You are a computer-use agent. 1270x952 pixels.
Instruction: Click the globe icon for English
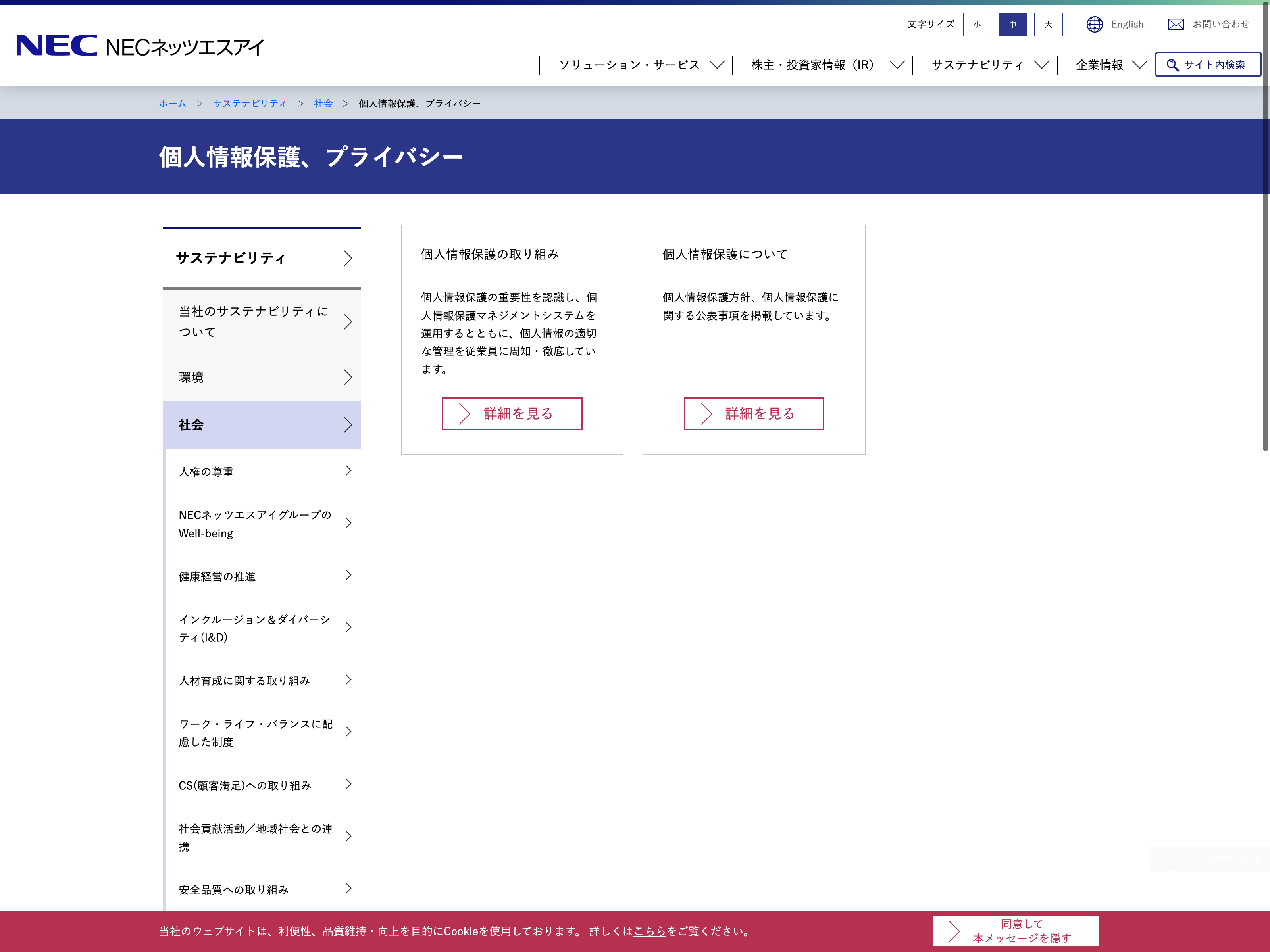click(x=1094, y=24)
